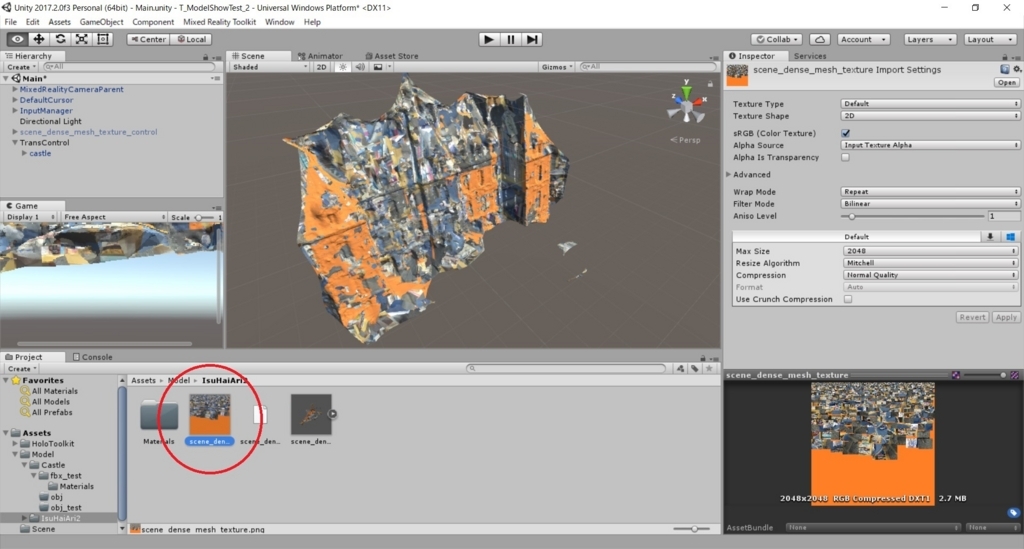This screenshot has width=1024, height=549.
Task: Toggle scene lighting sun icon
Action: [x=342, y=67]
